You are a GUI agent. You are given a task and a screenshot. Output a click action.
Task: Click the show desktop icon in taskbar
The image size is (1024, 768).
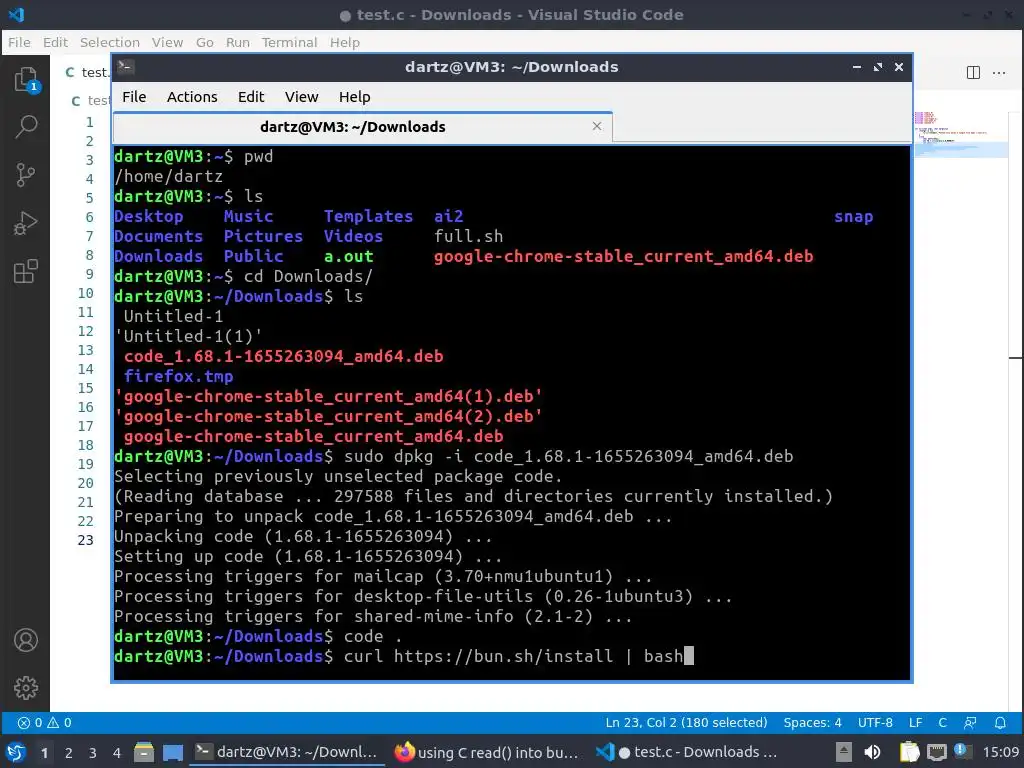[173, 752]
